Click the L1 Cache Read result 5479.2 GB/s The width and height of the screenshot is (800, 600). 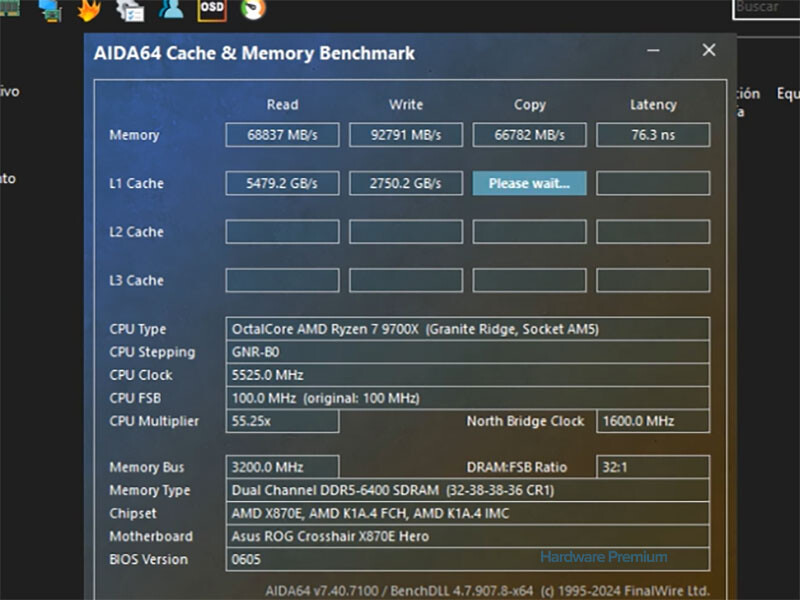283,183
